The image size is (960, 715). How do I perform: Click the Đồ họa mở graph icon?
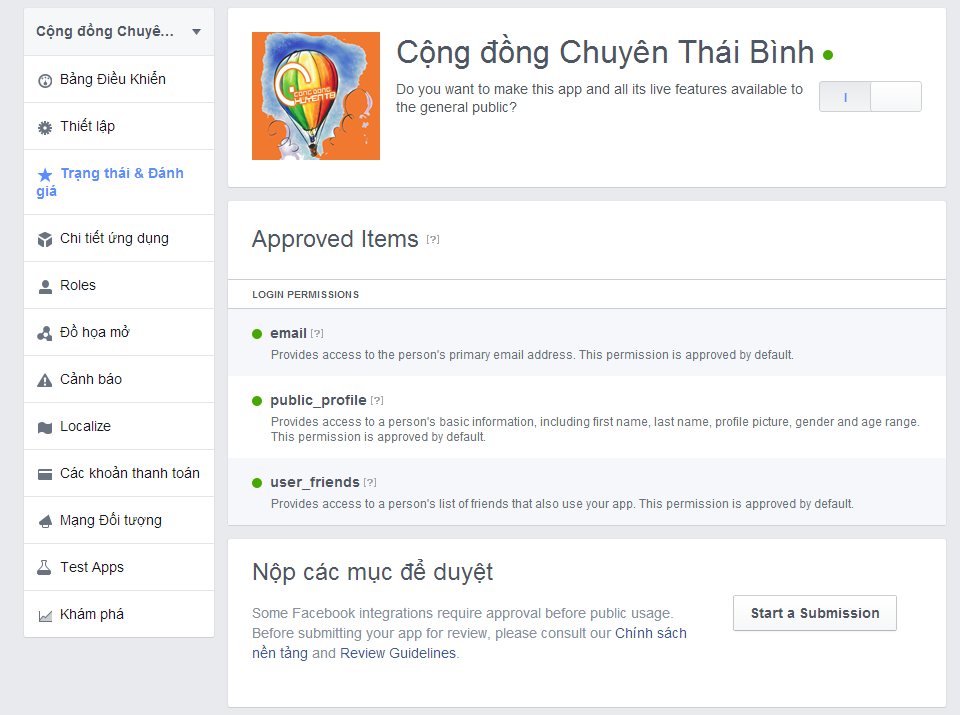(x=44, y=333)
